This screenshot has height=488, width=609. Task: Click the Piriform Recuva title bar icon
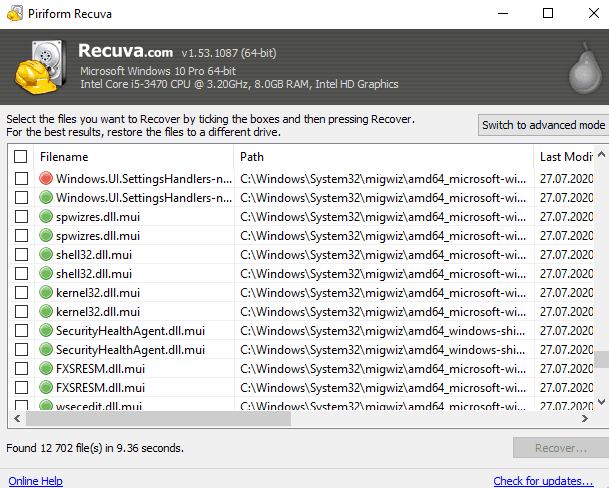(13, 14)
